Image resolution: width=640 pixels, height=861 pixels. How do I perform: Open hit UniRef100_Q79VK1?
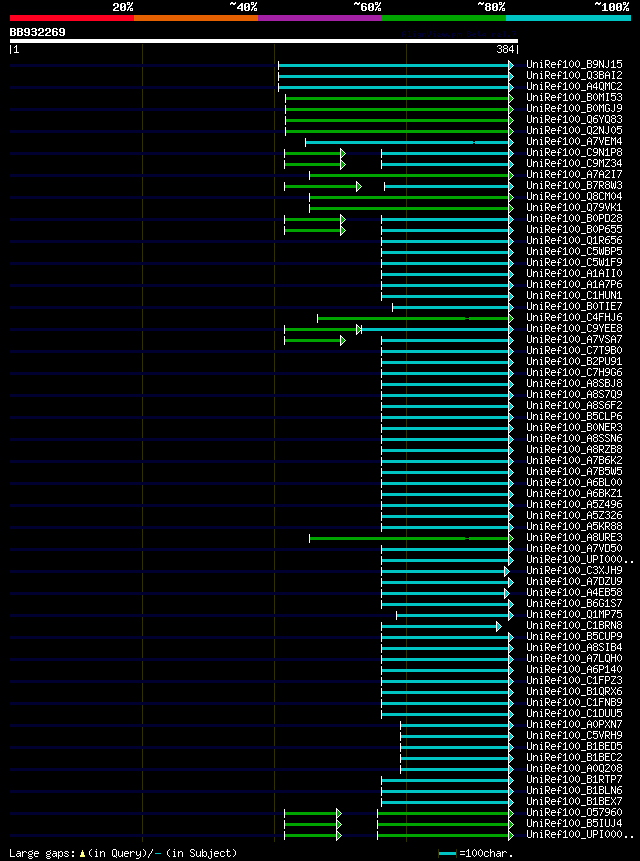[574, 208]
